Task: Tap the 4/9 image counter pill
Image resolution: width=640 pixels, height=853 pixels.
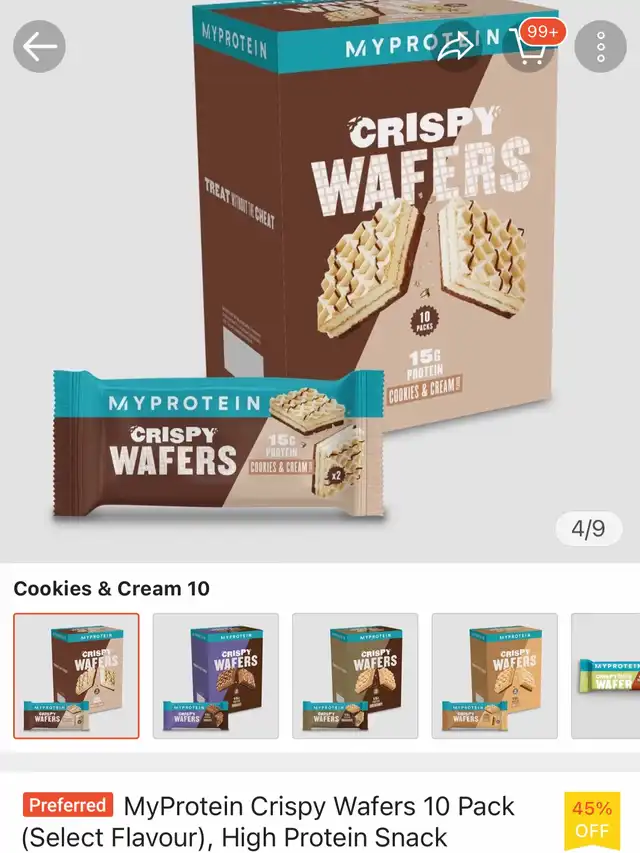Action: (x=588, y=528)
